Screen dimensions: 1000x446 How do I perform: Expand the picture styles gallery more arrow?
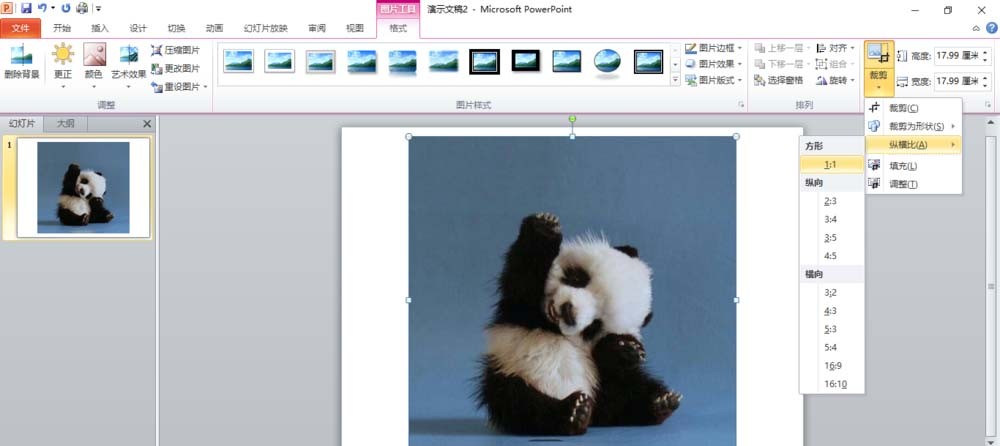(675, 80)
